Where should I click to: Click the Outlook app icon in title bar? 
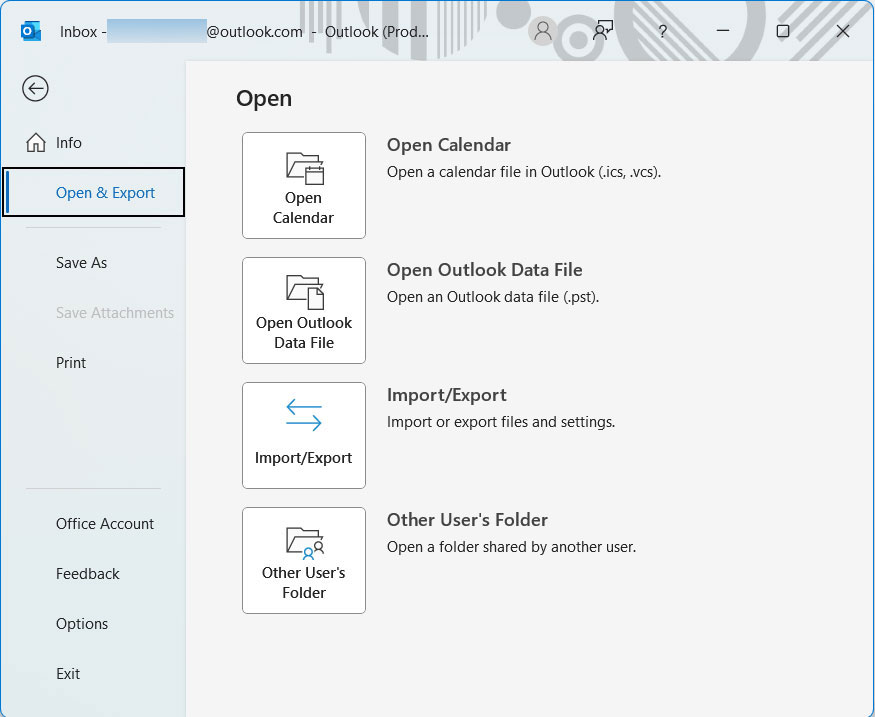click(30, 31)
